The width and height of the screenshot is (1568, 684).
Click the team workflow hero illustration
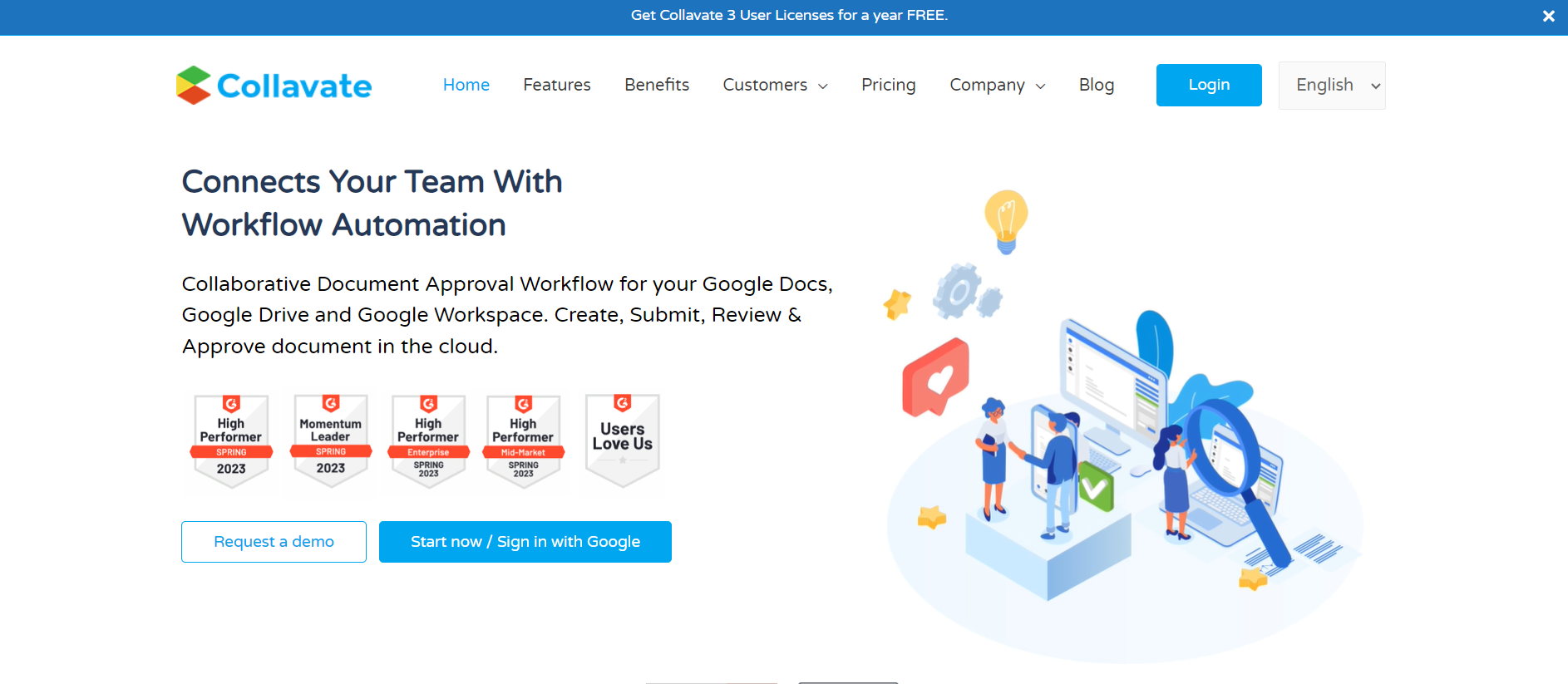1122,426
